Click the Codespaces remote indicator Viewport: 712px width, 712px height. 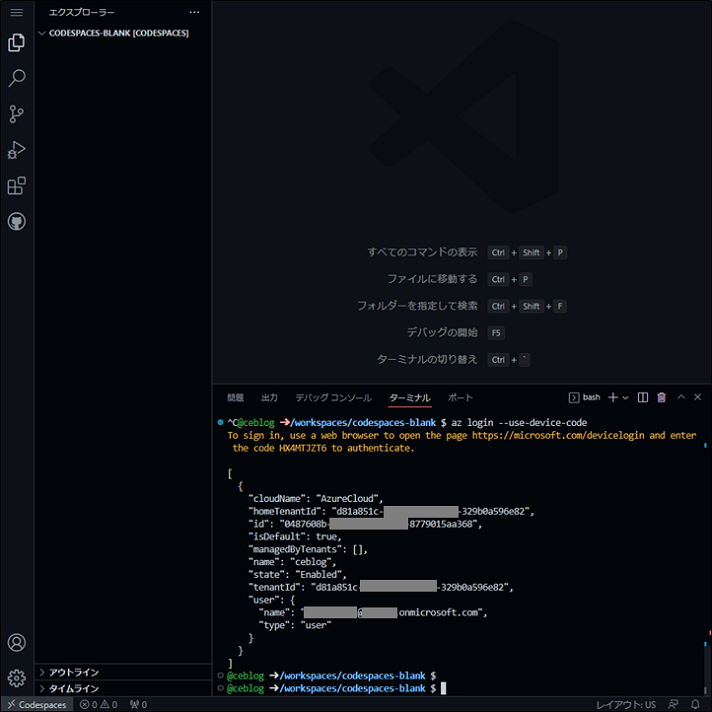point(37,705)
